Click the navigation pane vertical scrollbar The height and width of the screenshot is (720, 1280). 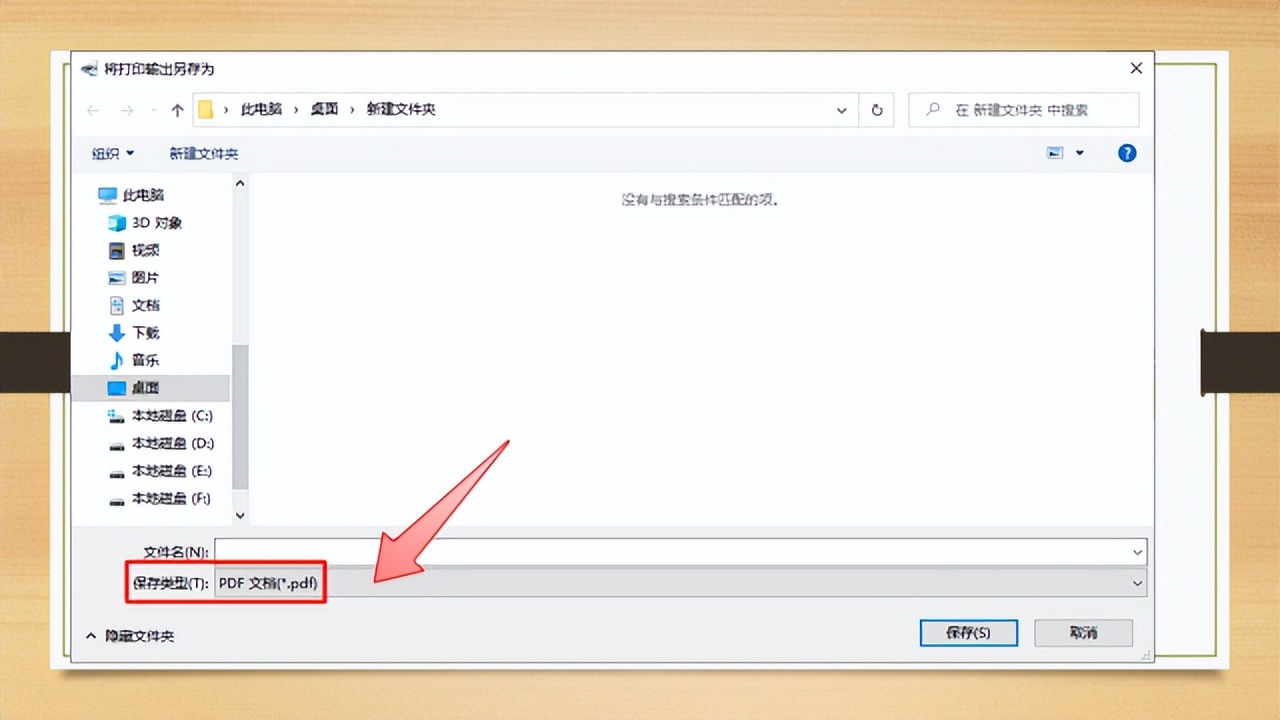click(x=240, y=350)
